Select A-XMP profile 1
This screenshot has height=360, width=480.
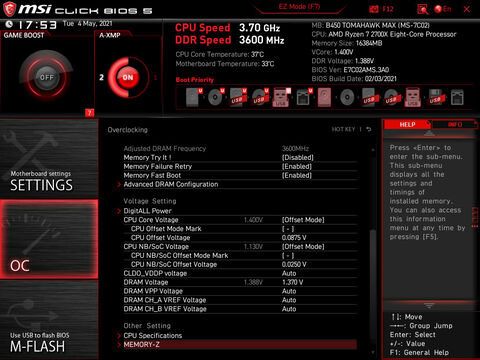[x=155, y=77]
